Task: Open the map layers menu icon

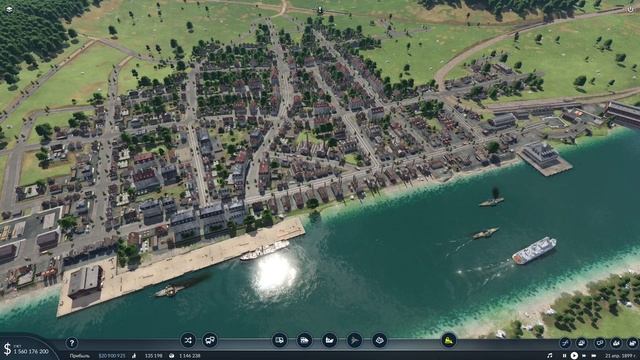Action: pyautogui.click(x=9, y=9)
